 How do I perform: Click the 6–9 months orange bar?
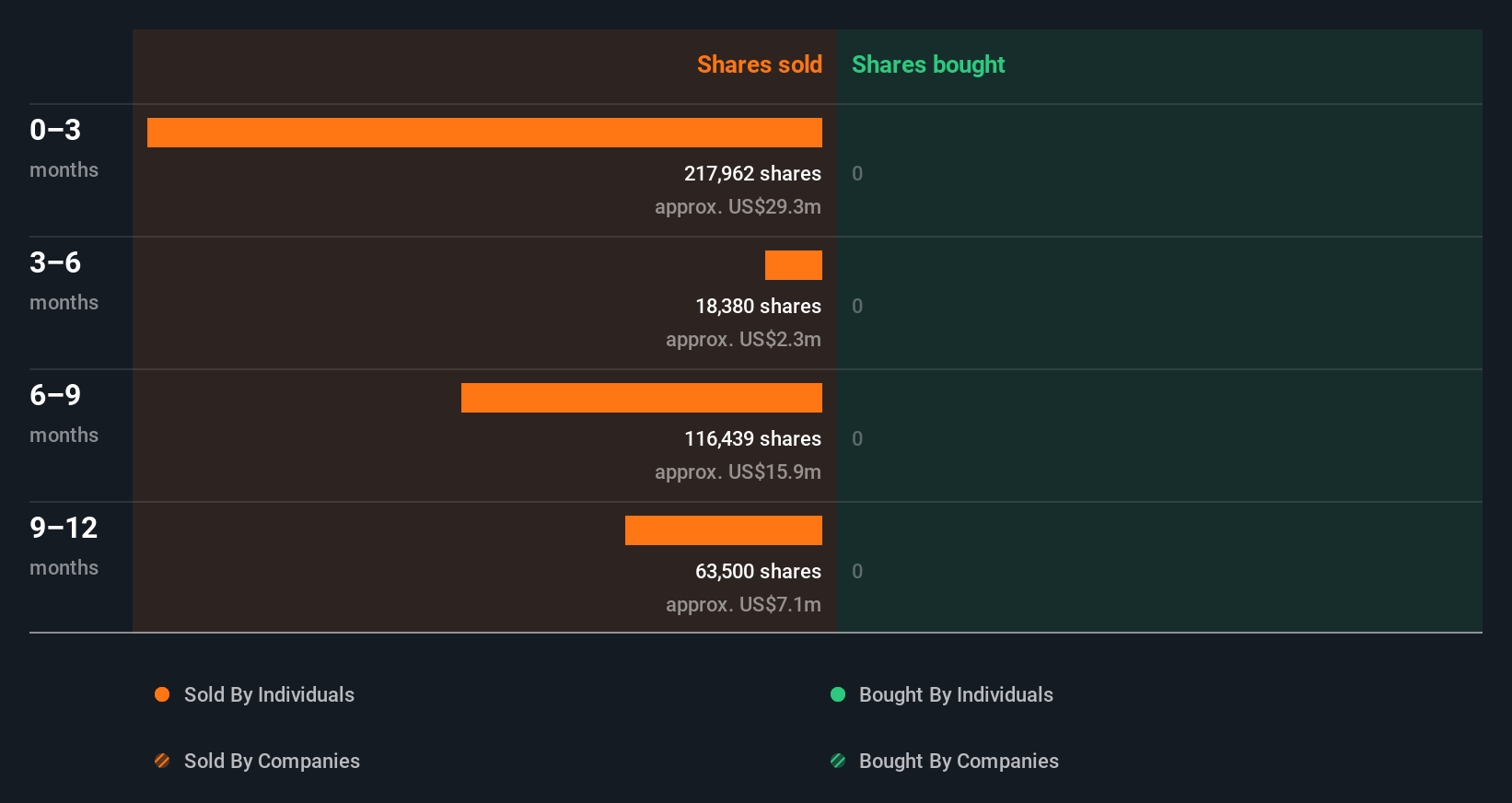(641, 398)
